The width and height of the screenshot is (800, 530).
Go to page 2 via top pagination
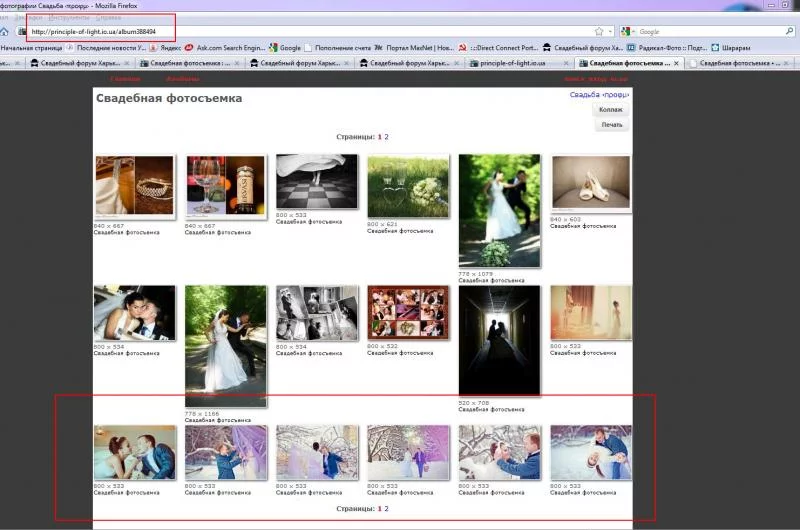386,136
